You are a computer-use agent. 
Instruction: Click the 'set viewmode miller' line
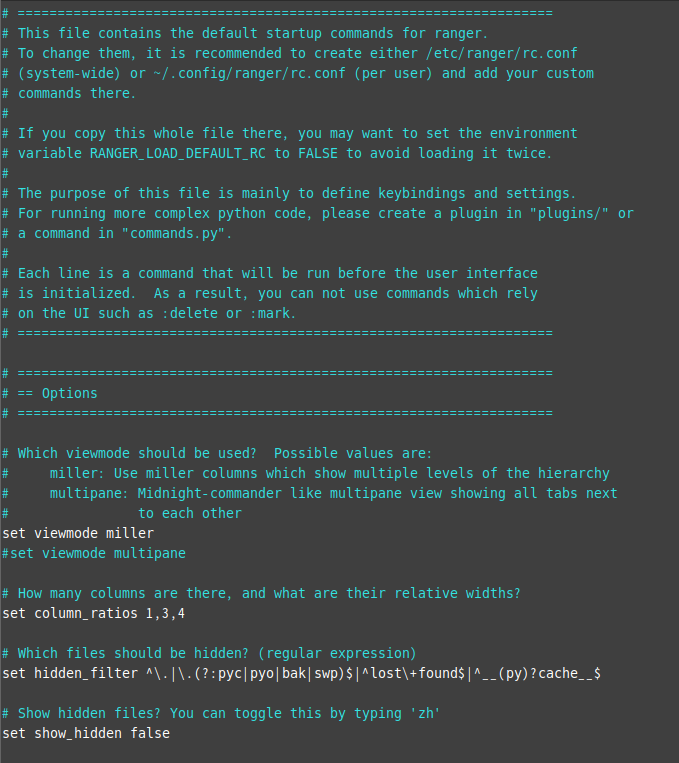(78, 533)
